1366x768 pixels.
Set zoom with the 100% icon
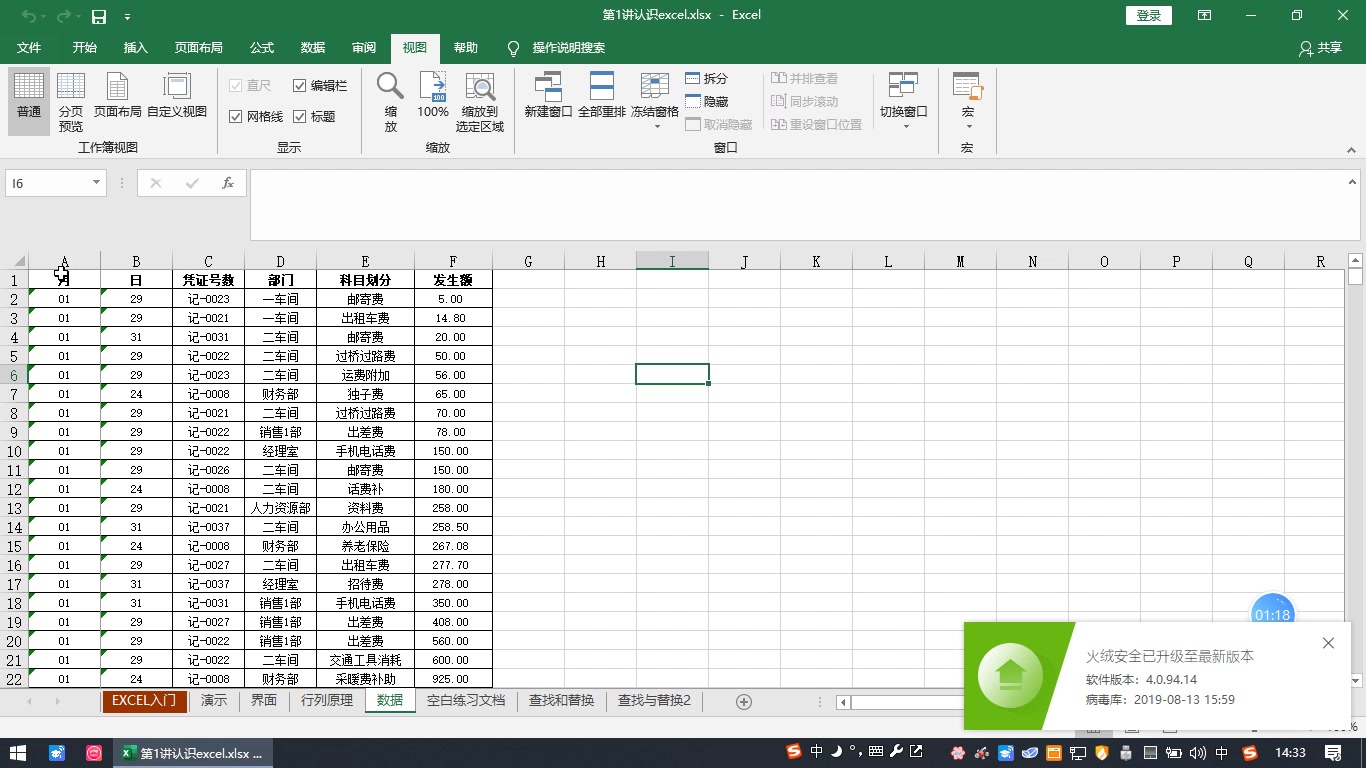432,100
